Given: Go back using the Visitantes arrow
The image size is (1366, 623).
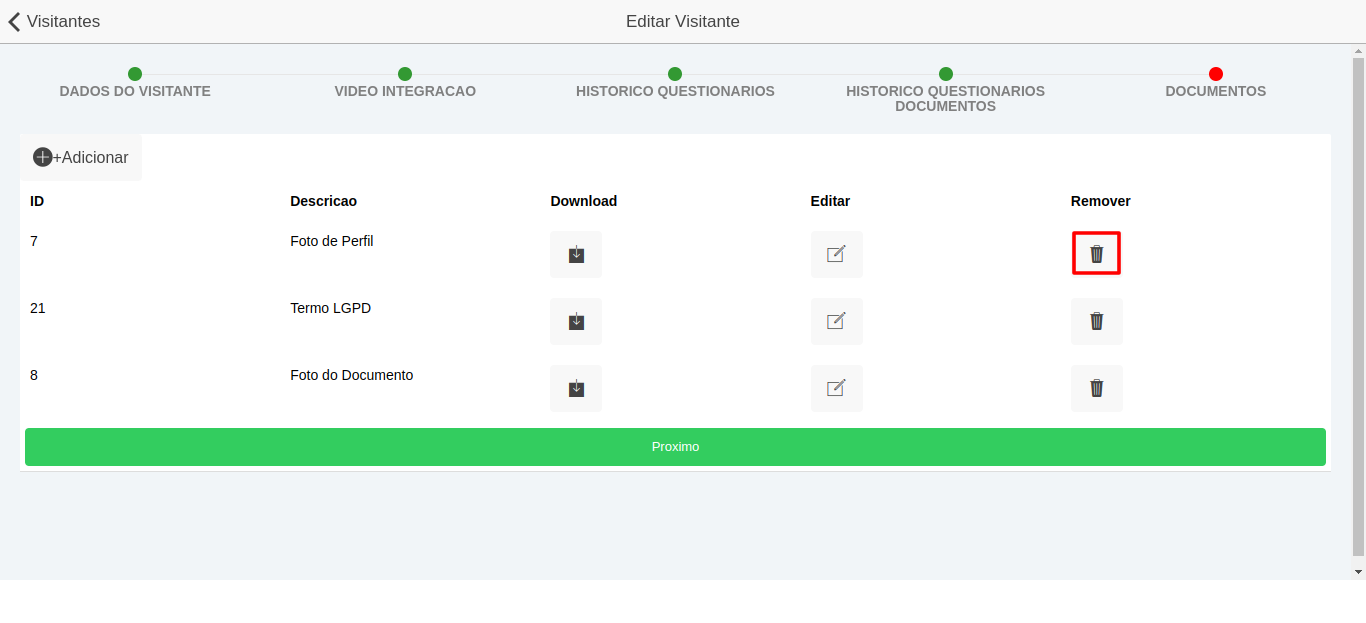Looking at the screenshot, I should pyautogui.click(x=14, y=21).
